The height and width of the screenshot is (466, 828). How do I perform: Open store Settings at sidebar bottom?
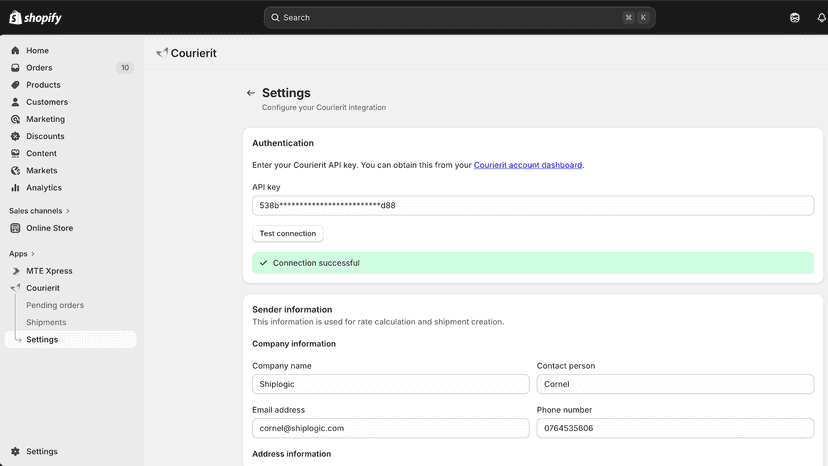tap(42, 452)
